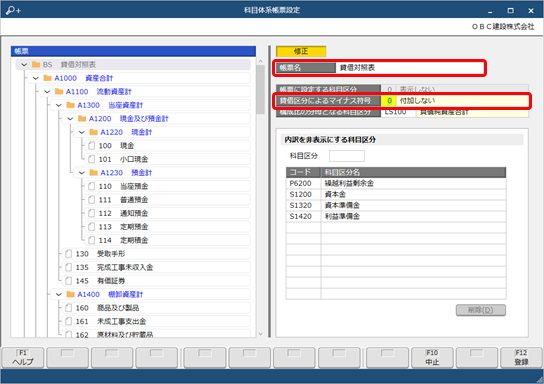Click the document icon for 114 定期積金

91,240
